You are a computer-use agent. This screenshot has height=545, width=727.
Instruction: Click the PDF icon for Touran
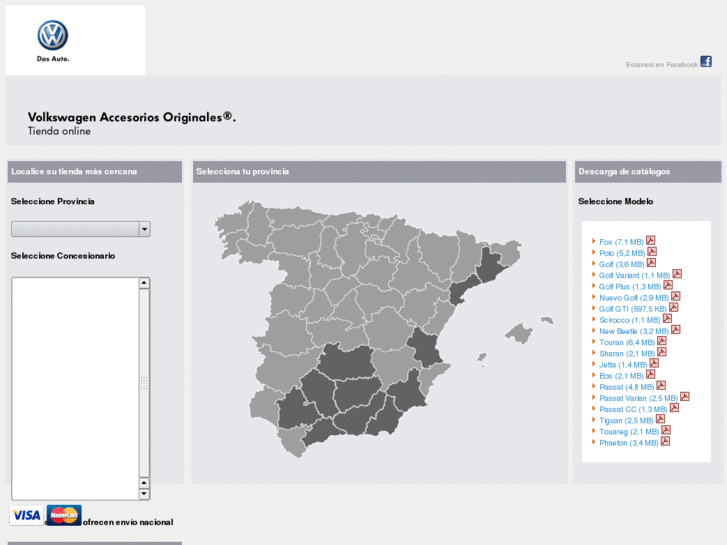[662, 340]
